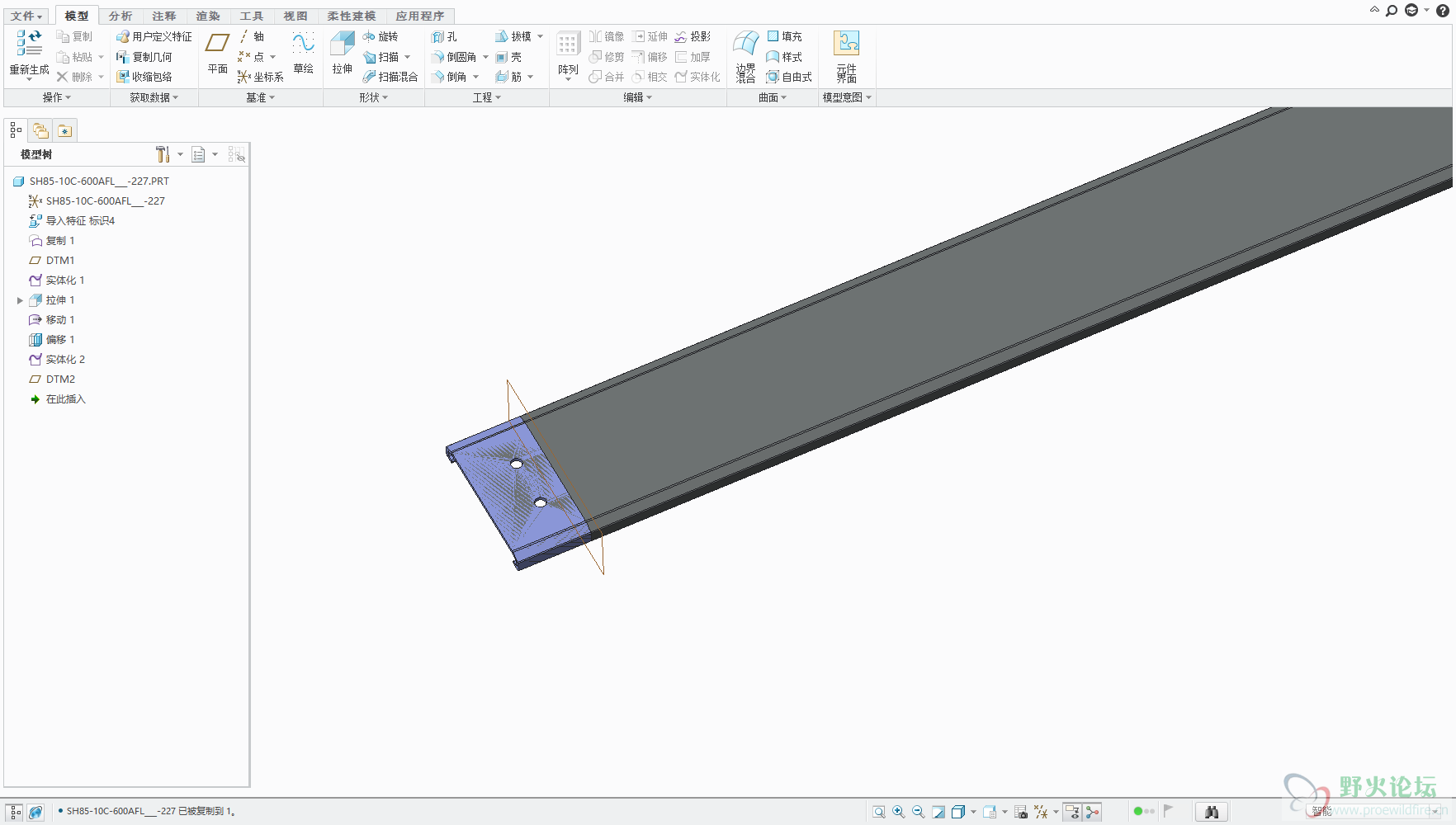Click the model tree settings hammer icon
The width and height of the screenshot is (1456, 825).
pyautogui.click(x=163, y=154)
